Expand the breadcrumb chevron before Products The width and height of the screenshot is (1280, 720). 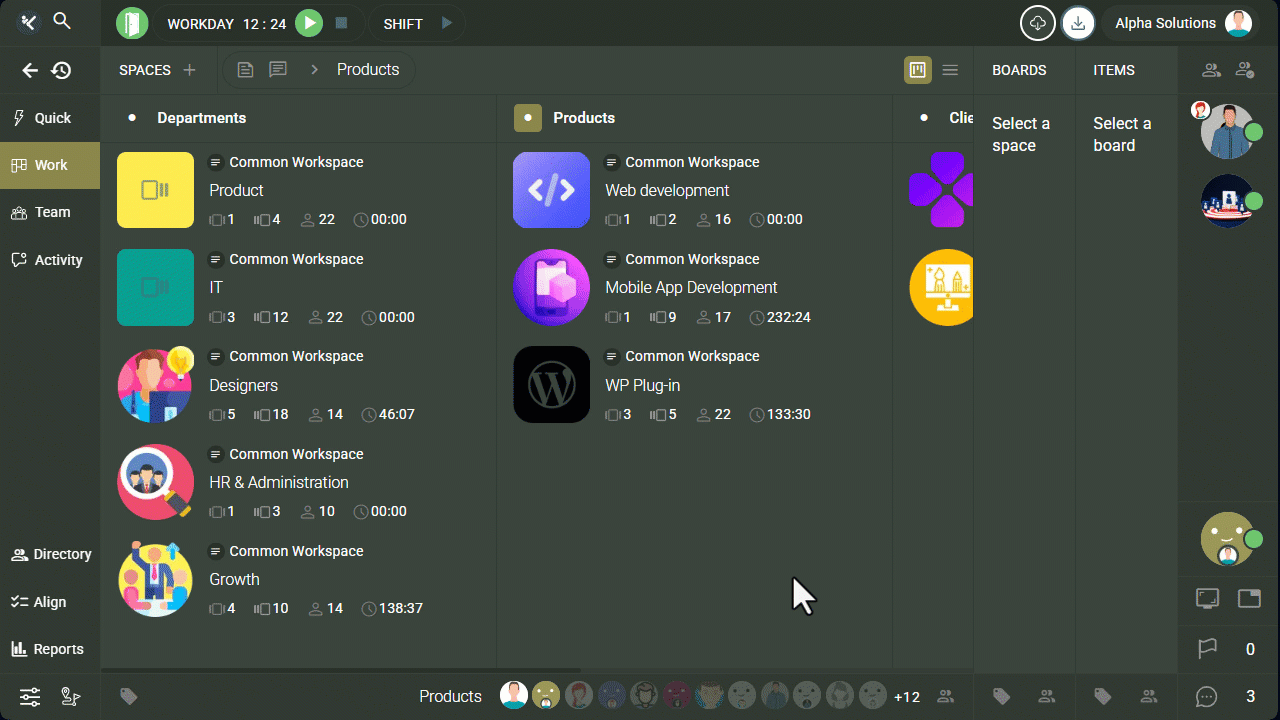point(314,70)
